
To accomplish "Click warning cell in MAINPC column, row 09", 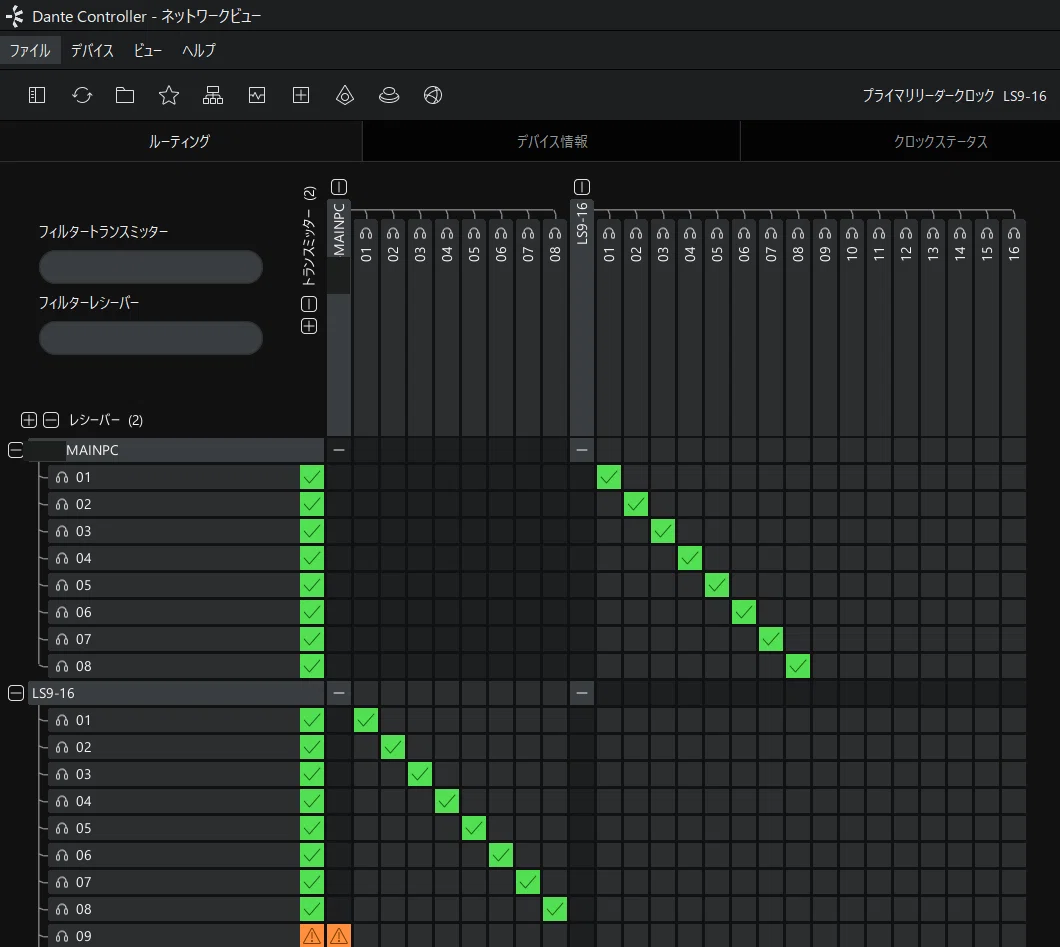I will click(x=339, y=936).
